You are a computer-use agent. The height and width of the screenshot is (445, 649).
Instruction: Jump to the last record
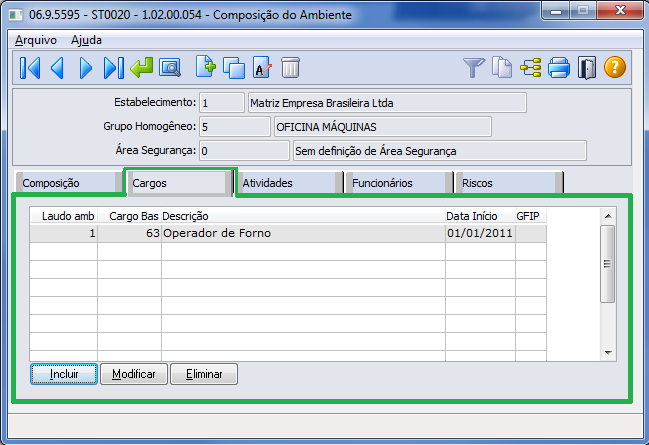pyautogui.click(x=113, y=68)
